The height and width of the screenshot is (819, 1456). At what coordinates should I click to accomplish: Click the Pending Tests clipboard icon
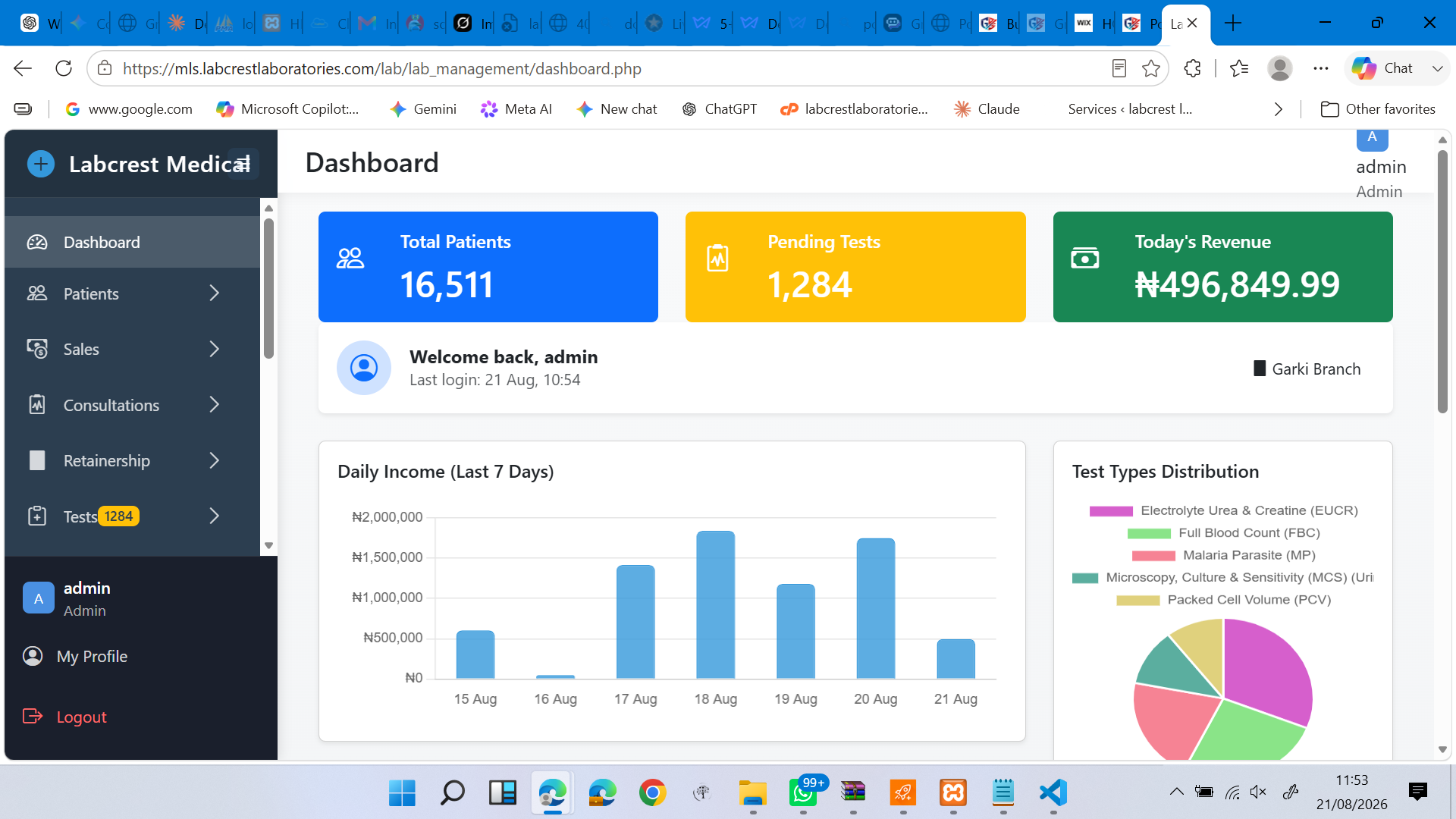click(717, 259)
